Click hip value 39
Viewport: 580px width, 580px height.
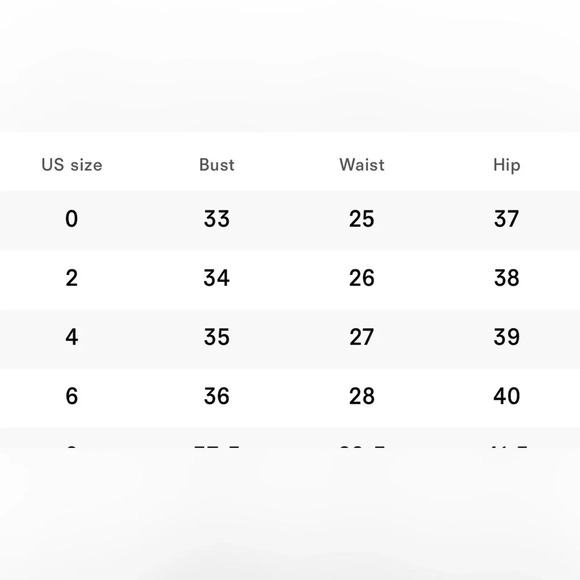(507, 337)
